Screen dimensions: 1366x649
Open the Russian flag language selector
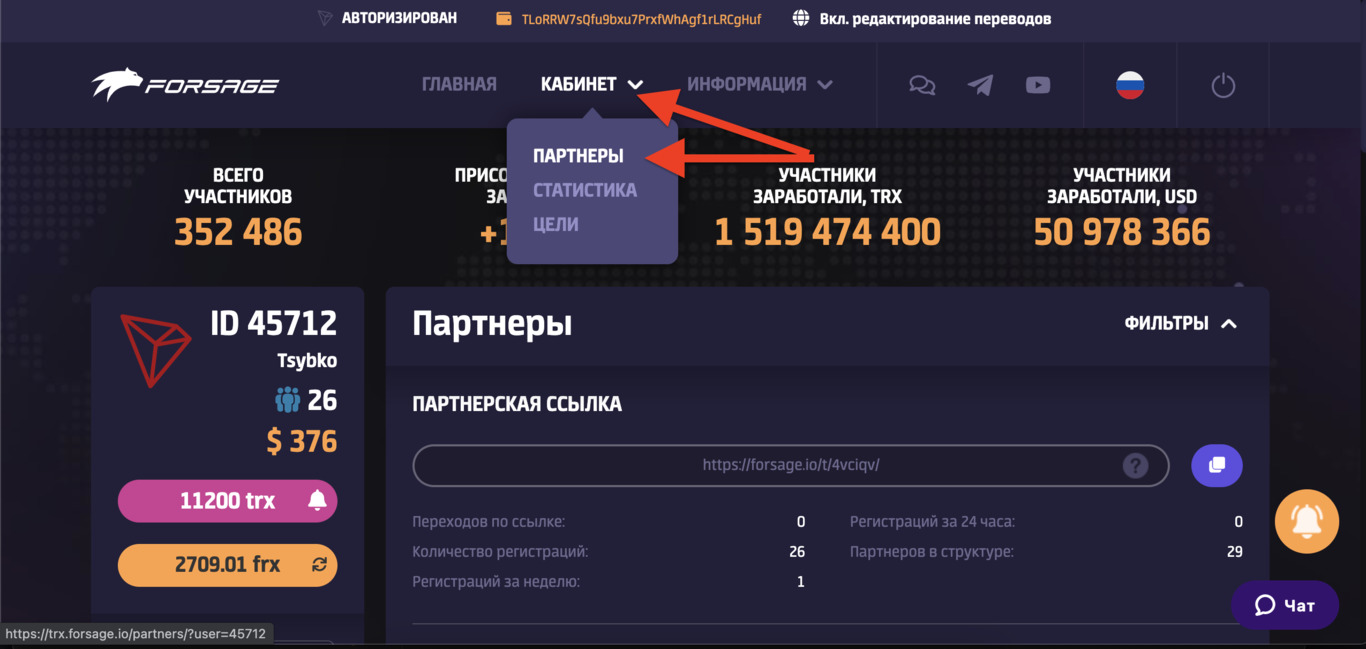pyautogui.click(x=1130, y=85)
